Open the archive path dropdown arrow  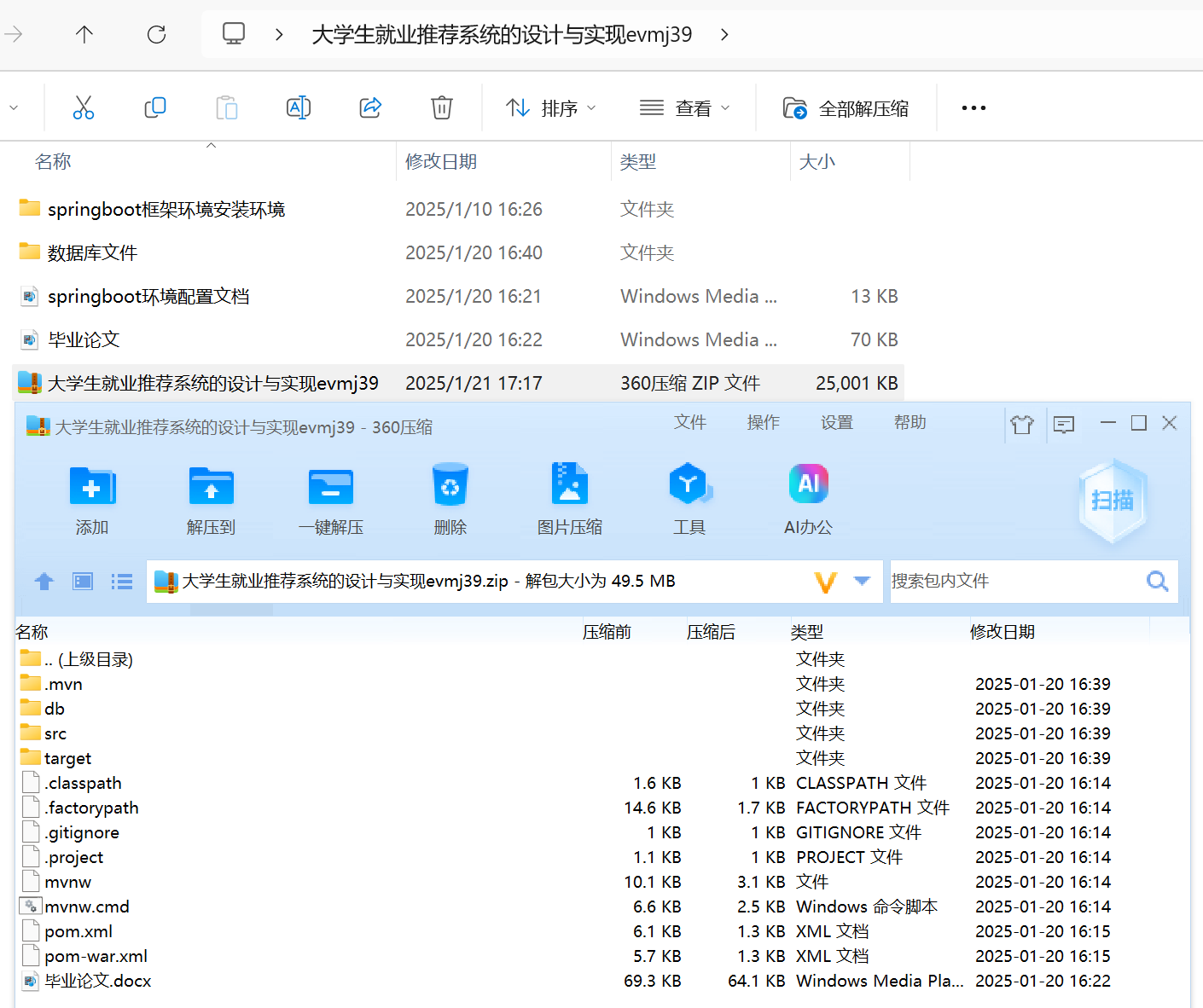click(x=862, y=581)
